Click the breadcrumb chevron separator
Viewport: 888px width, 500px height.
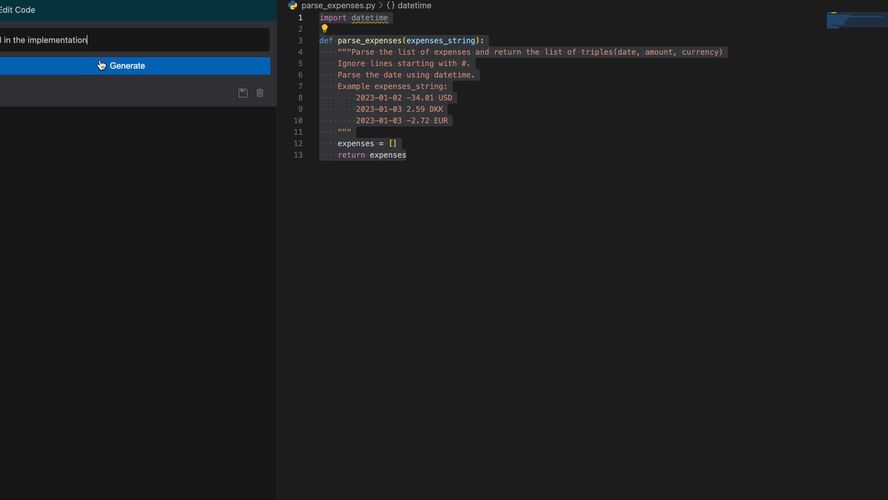click(380, 6)
